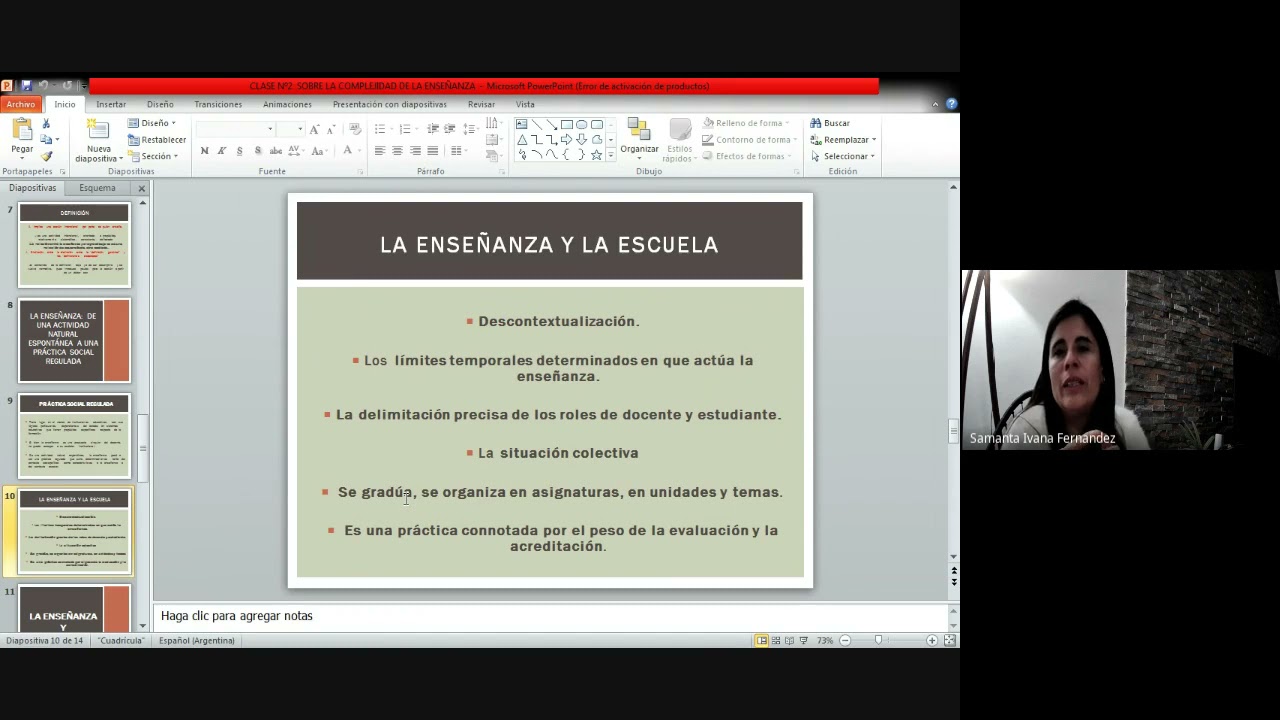Select the Rectangle shape in shapes gallery
This screenshot has height=720, width=1280.
coord(566,124)
